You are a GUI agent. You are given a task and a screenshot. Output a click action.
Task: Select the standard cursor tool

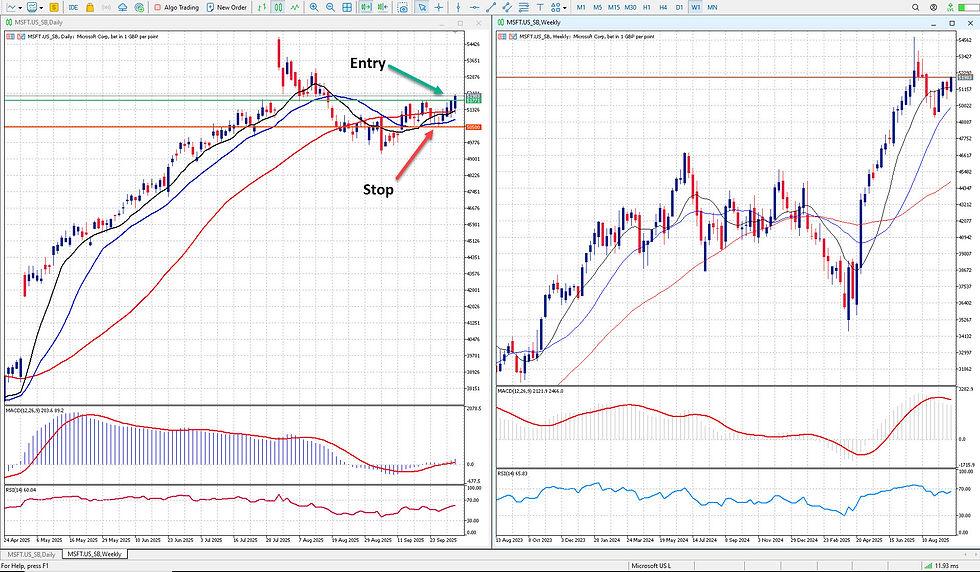tap(422, 8)
